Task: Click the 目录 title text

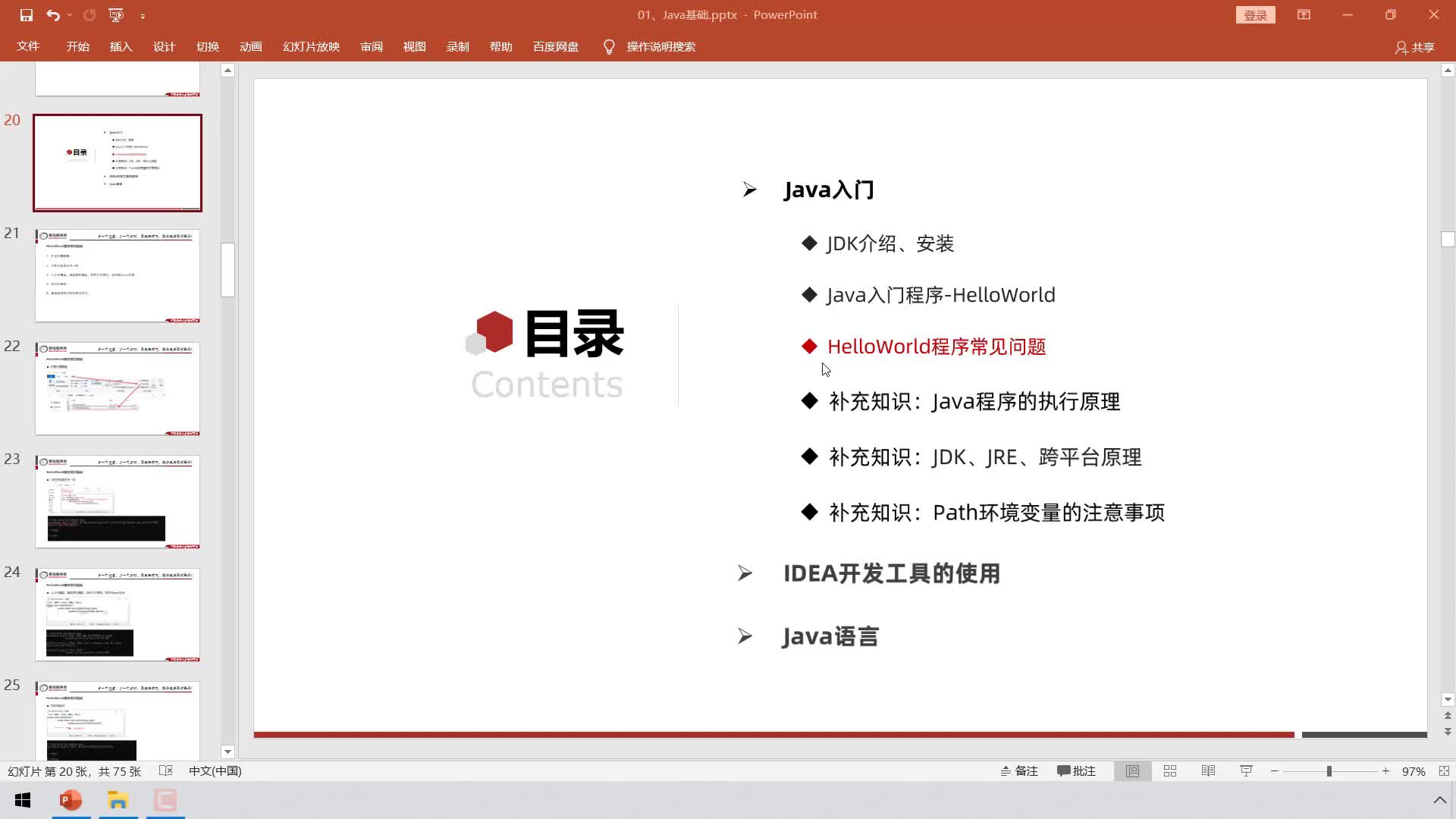Action: 574,334
